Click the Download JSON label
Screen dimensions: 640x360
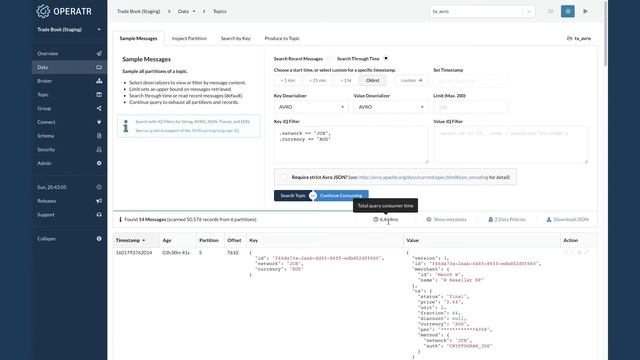pyautogui.click(x=571, y=220)
